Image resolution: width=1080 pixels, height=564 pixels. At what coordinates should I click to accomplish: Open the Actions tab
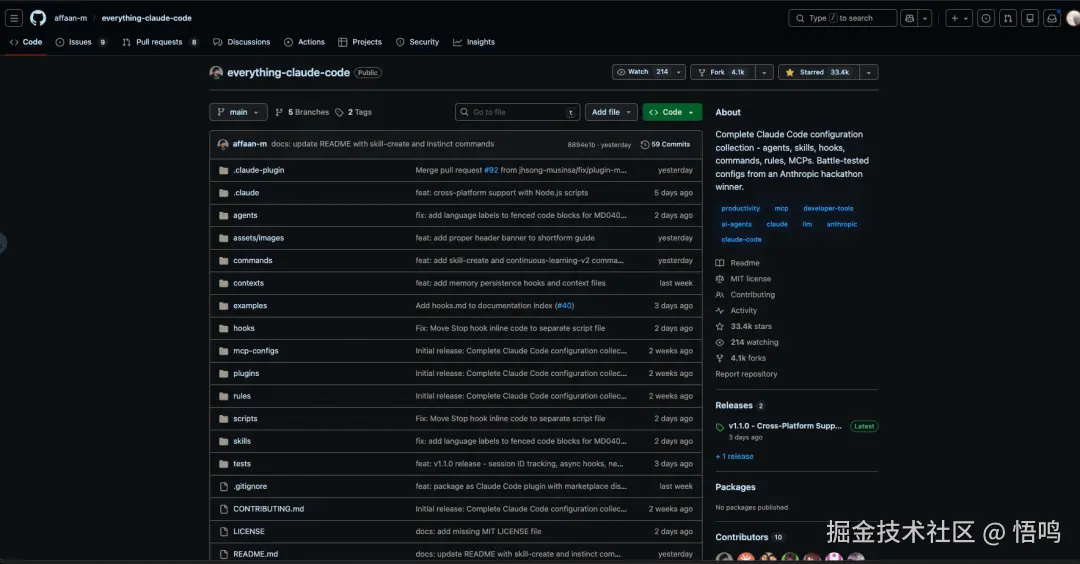tap(304, 42)
